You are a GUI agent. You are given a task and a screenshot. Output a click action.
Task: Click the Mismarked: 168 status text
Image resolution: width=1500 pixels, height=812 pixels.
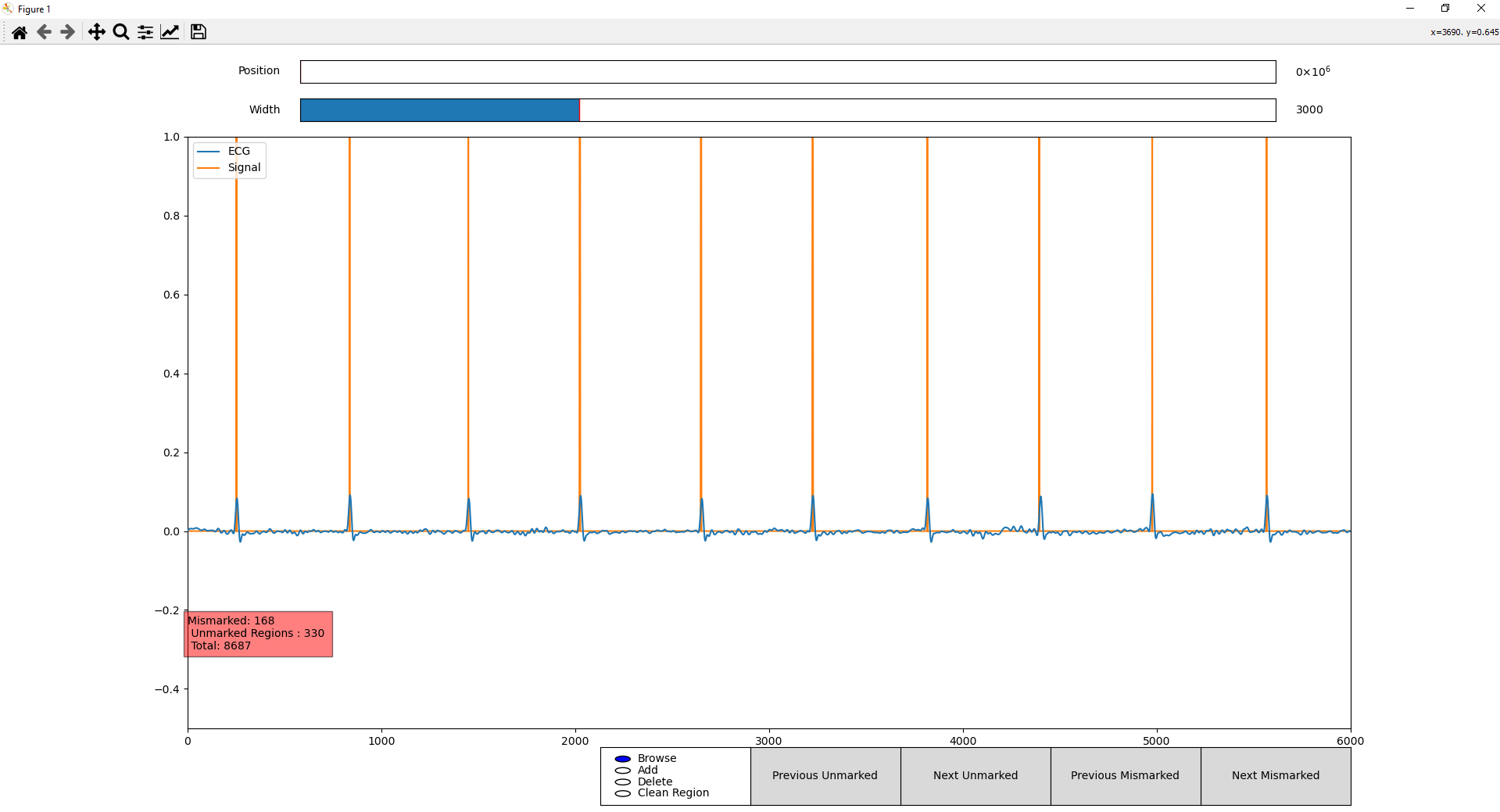pos(231,621)
